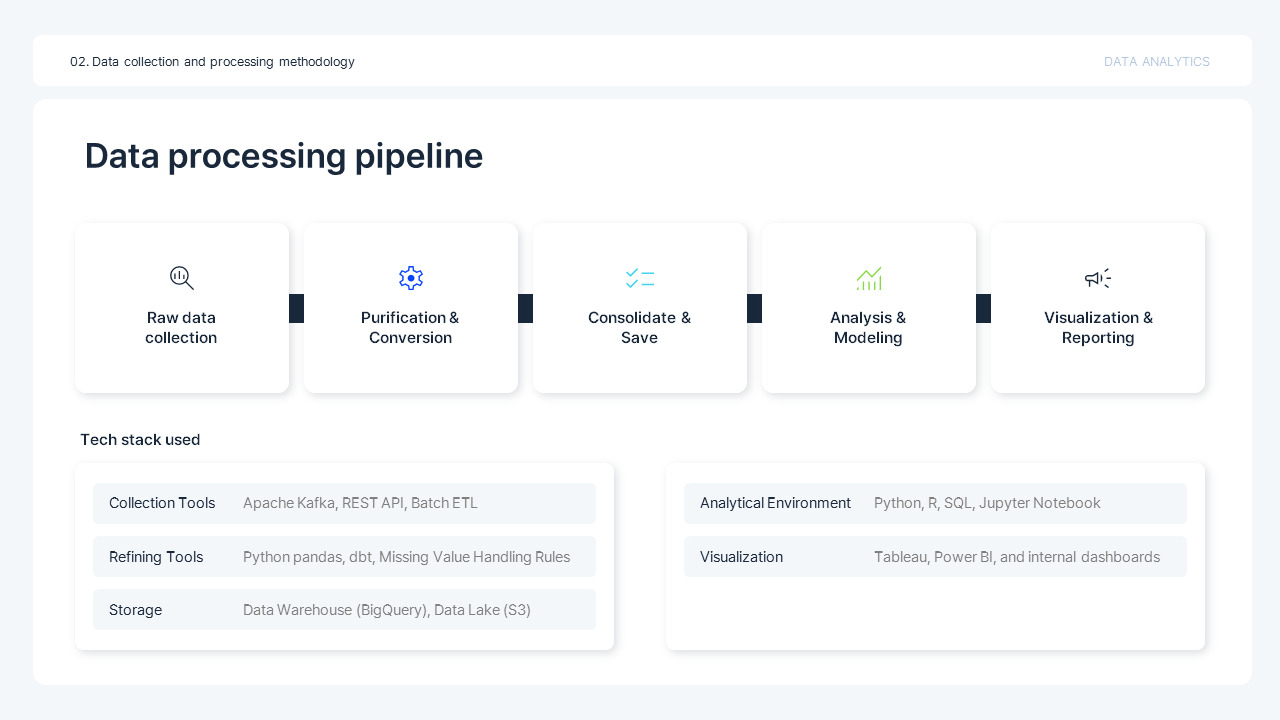This screenshot has height=720, width=1280.
Task: Click the magnifier chart icon above Raw data collection
Action: click(x=182, y=278)
